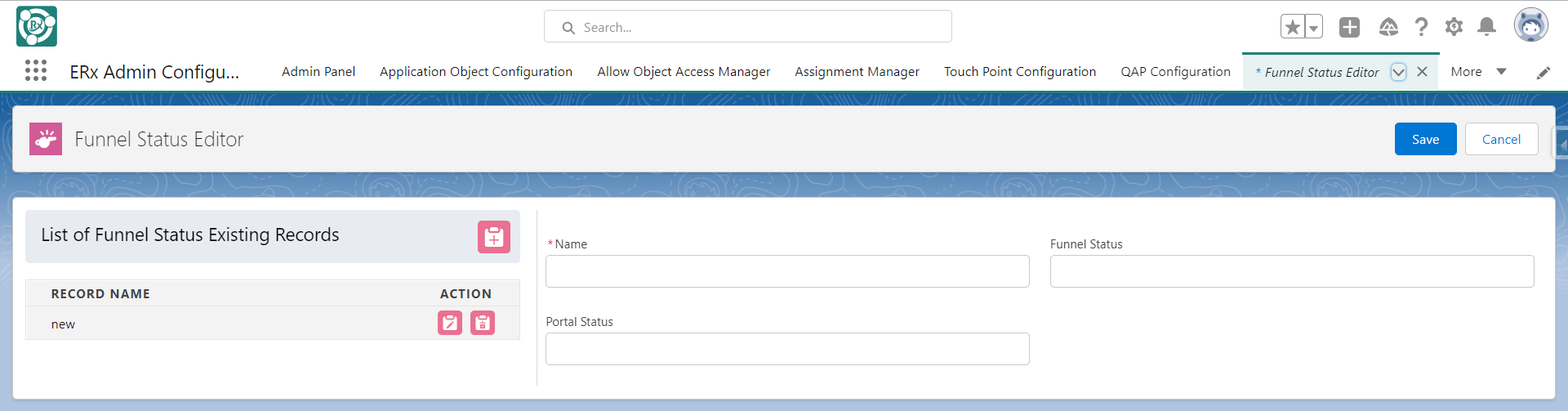1568x411 pixels.
Task: Open Funnel Status Editor tab options chevron
Action: pos(1398,72)
